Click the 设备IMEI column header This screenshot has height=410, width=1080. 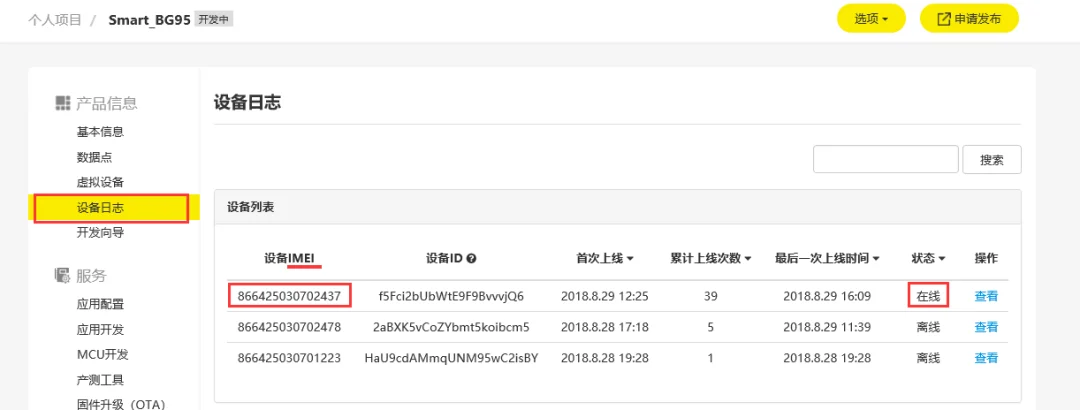(x=289, y=258)
